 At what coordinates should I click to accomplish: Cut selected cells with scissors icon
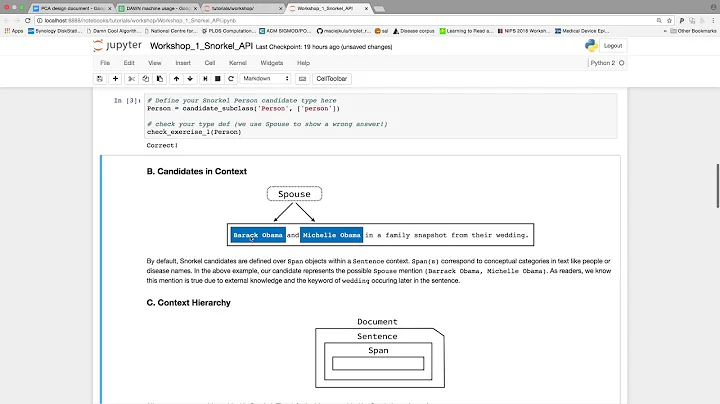(x=131, y=79)
